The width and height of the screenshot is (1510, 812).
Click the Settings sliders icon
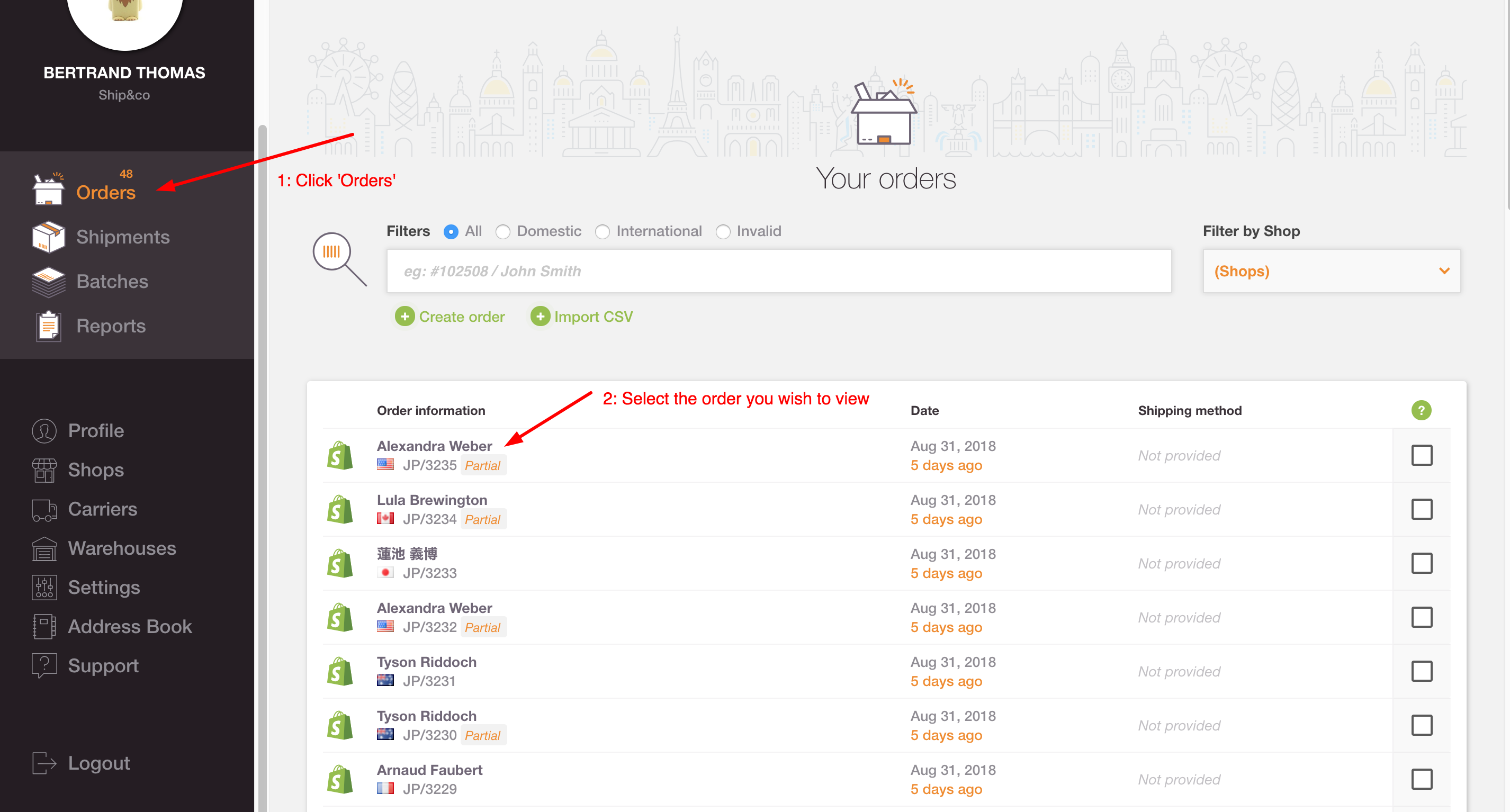(44, 587)
